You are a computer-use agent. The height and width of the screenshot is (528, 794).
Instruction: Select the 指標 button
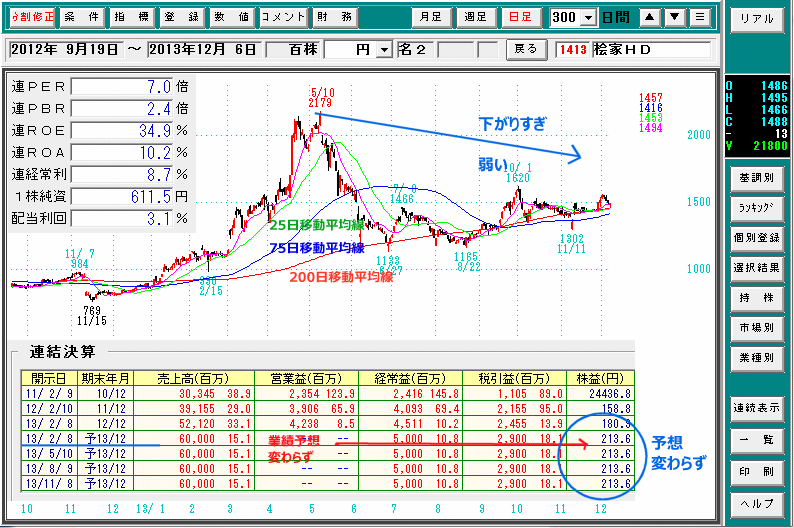(x=132, y=17)
